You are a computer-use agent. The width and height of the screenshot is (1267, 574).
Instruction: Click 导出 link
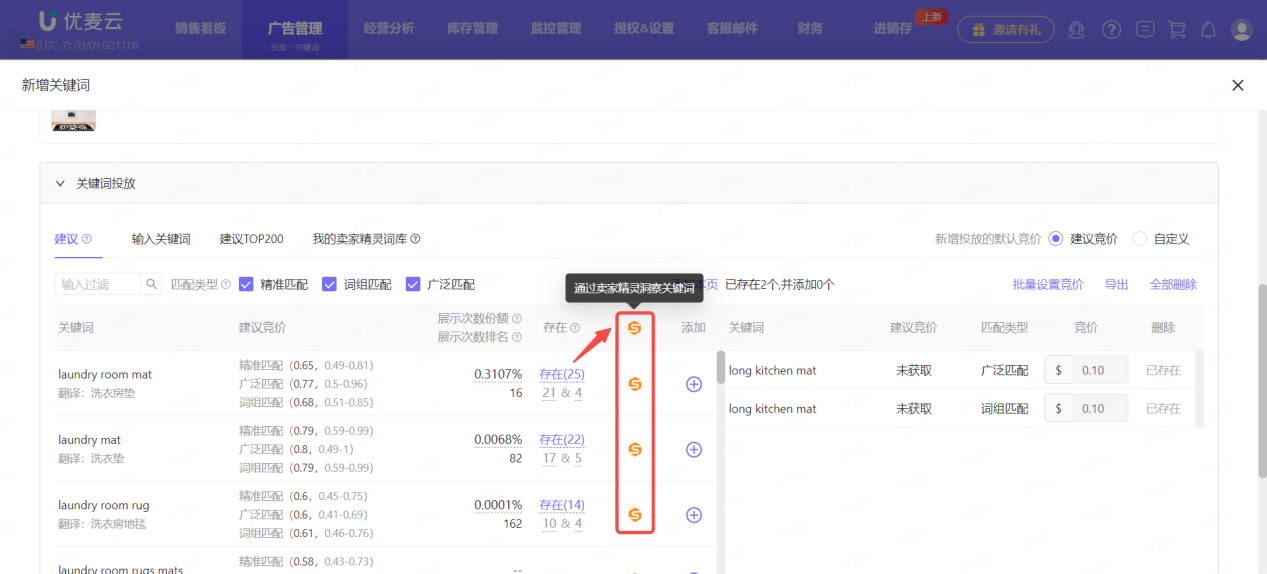pyautogui.click(x=1117, y=285)
